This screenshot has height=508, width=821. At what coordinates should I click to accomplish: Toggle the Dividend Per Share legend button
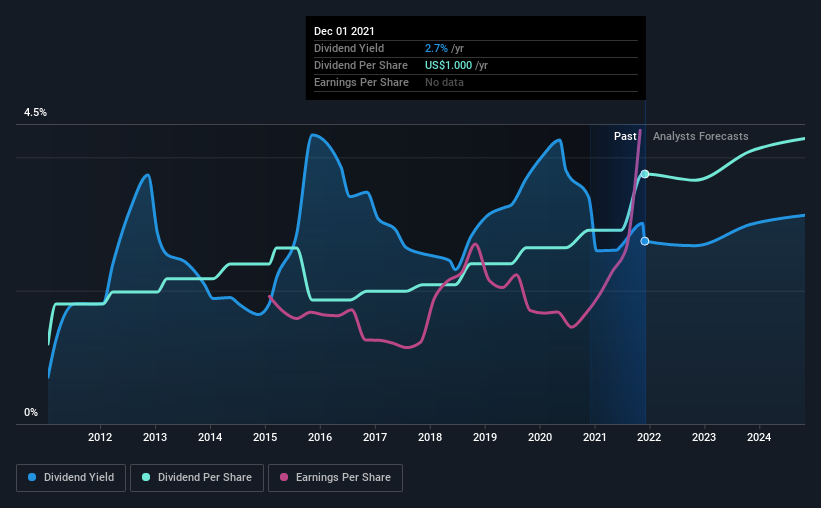(x=197, y=478)
